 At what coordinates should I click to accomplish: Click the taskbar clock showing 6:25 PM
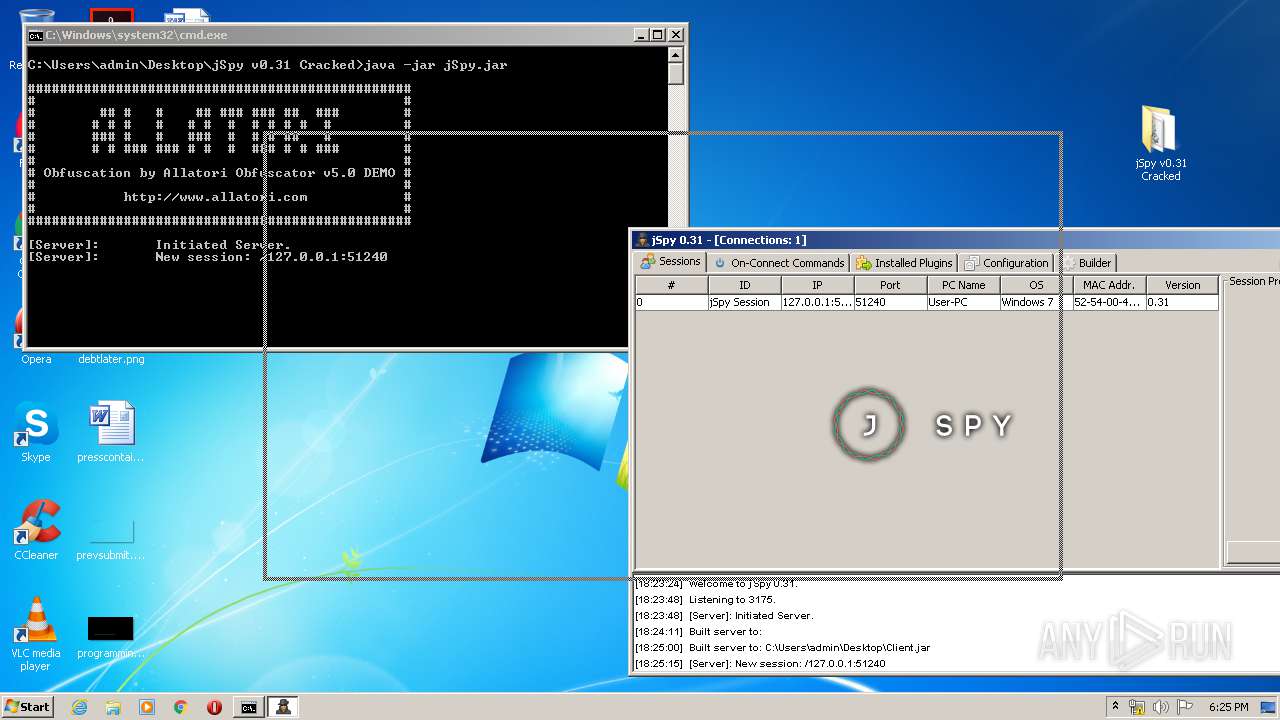pyautogui.click(x=1228, y=707)
